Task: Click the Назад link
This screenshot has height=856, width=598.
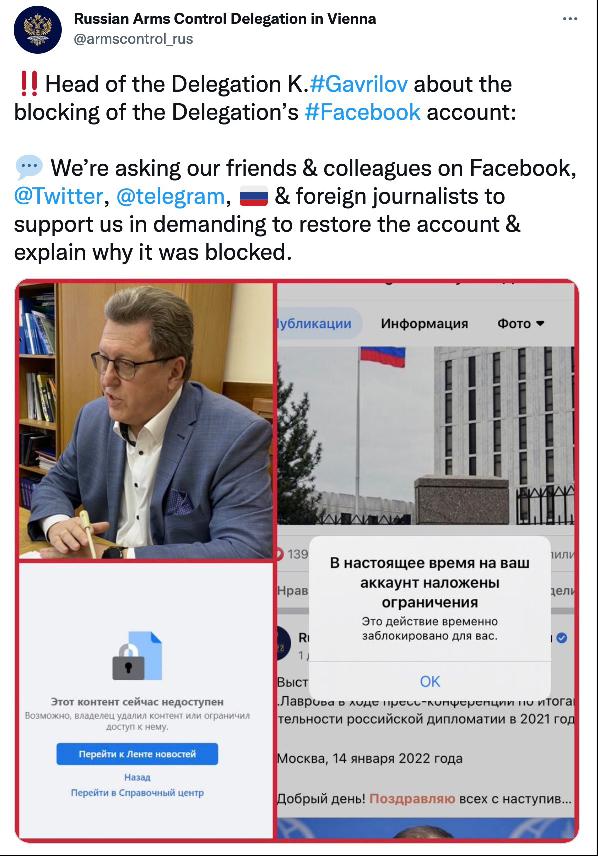Action: (137, 777)
